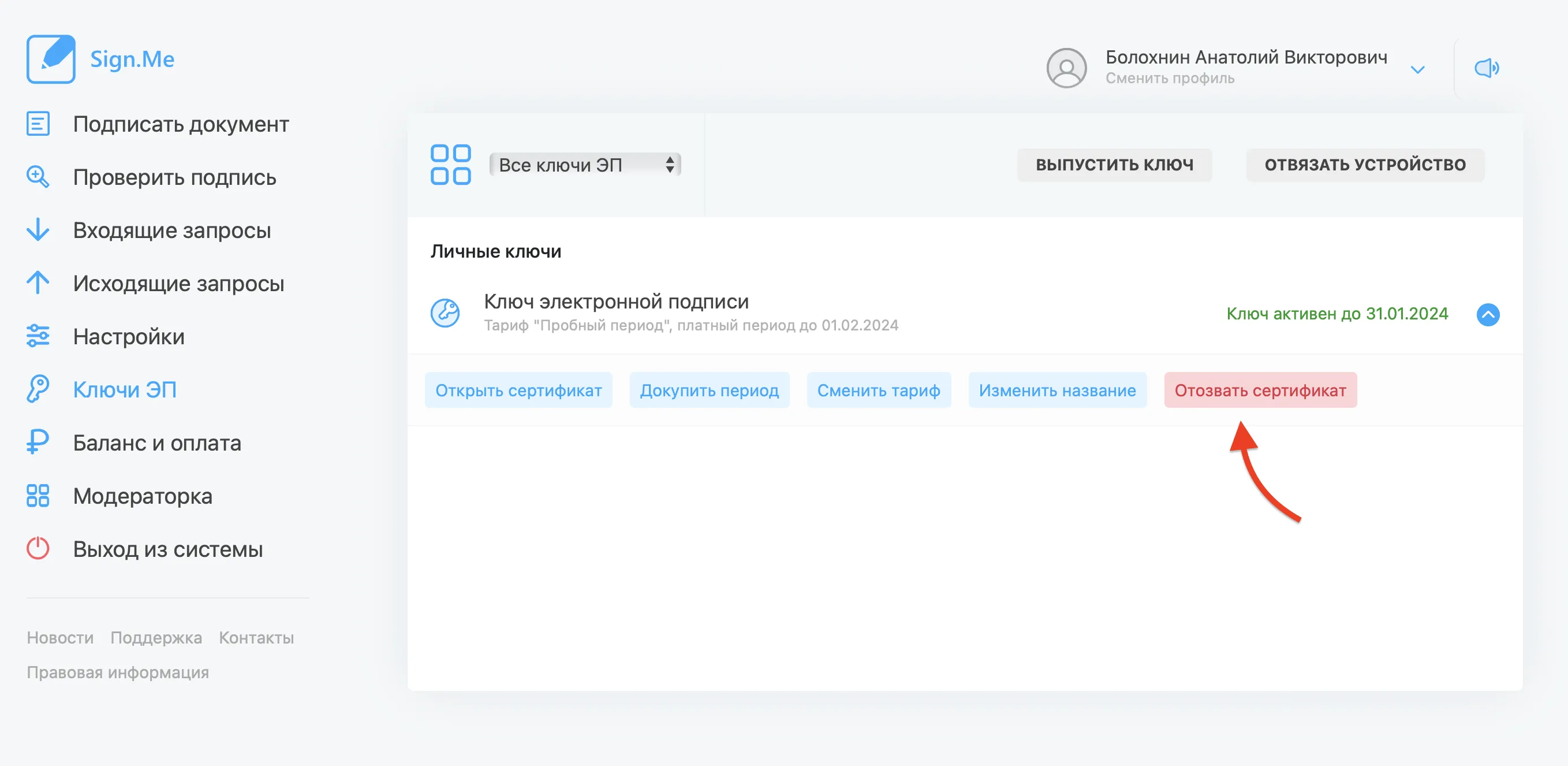Open Баланс и оплата section

157,442
